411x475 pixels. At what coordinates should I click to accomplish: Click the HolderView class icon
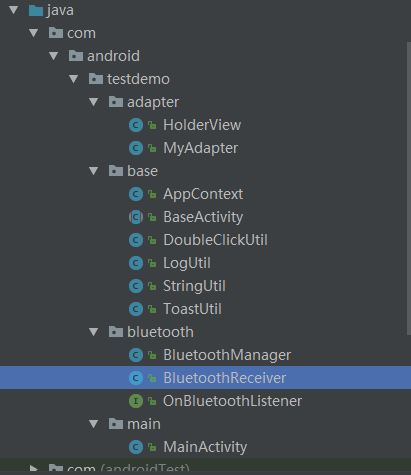pos(136,125)
